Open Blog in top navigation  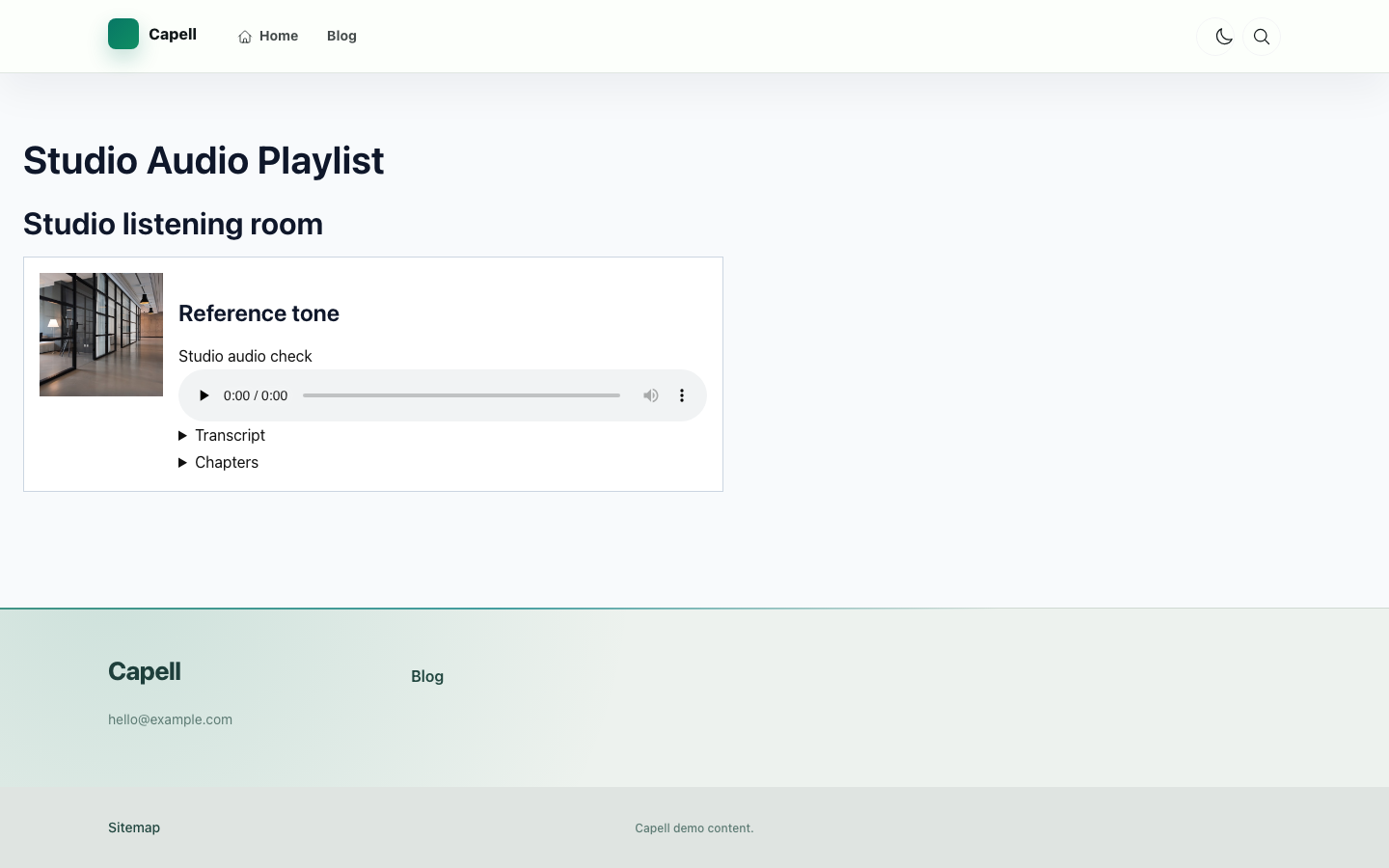341,36
